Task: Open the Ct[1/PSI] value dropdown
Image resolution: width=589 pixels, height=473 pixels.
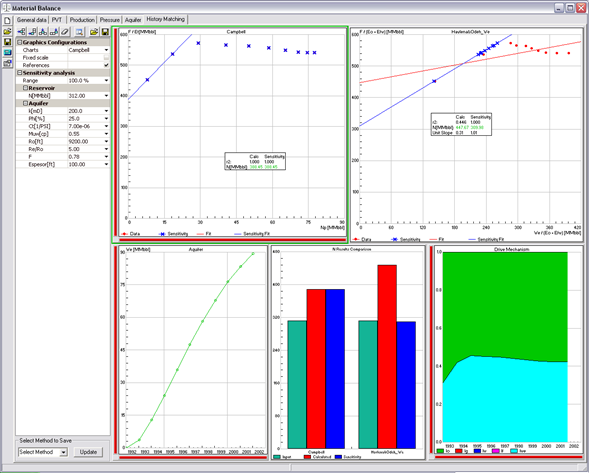Action: pyautogui.click(x=106, y=126)
